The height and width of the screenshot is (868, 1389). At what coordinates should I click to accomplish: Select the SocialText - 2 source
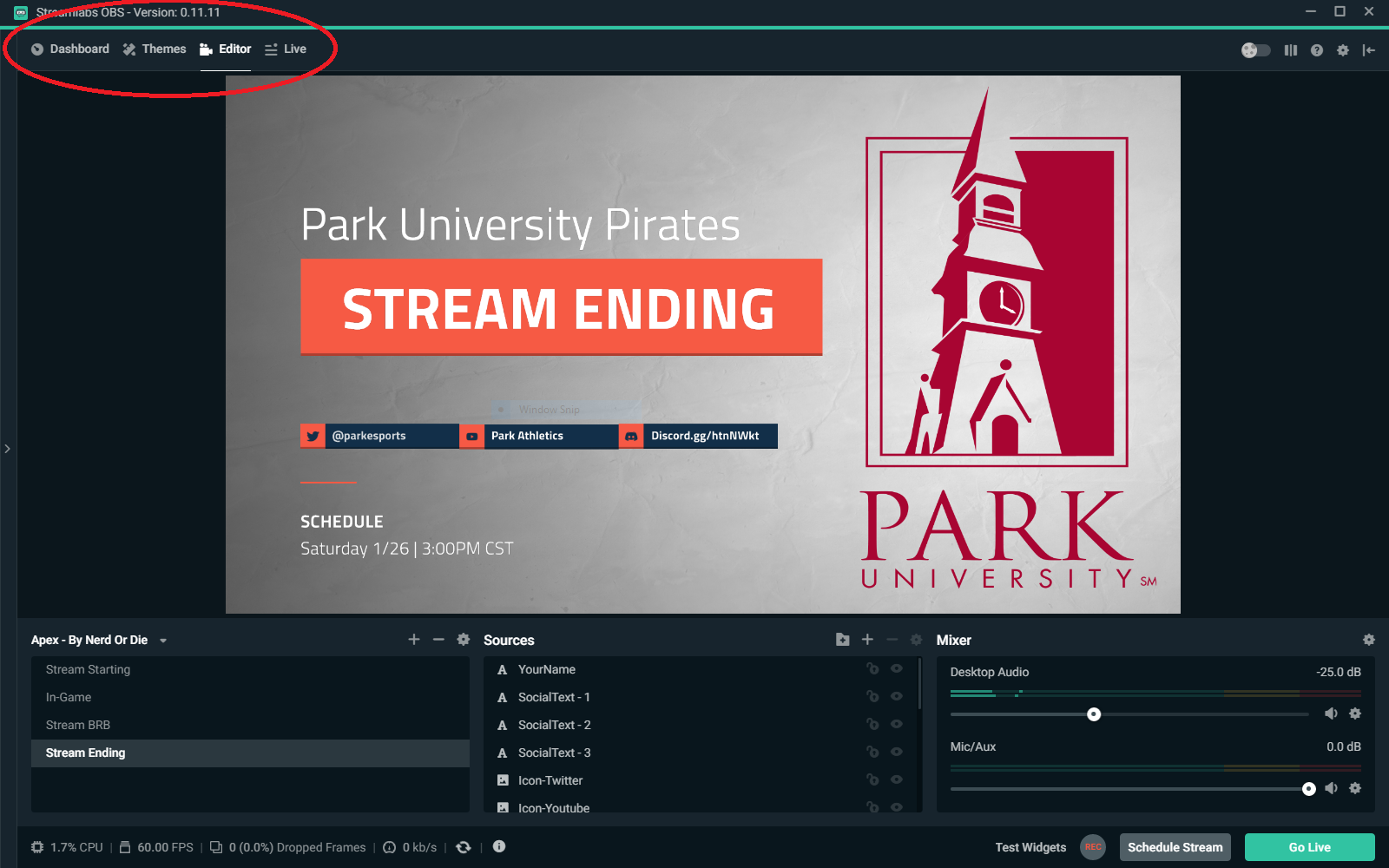(700, 726)
